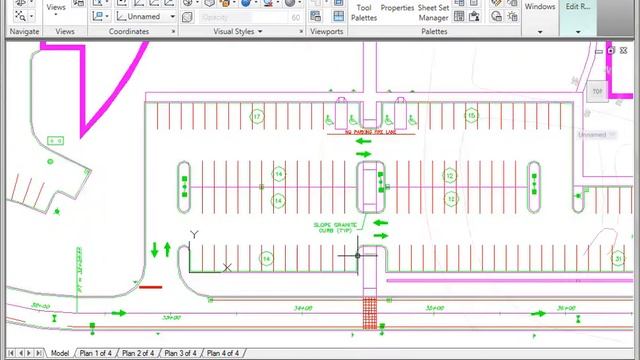Click the next layout tab arrow

(x=29, y=353)
